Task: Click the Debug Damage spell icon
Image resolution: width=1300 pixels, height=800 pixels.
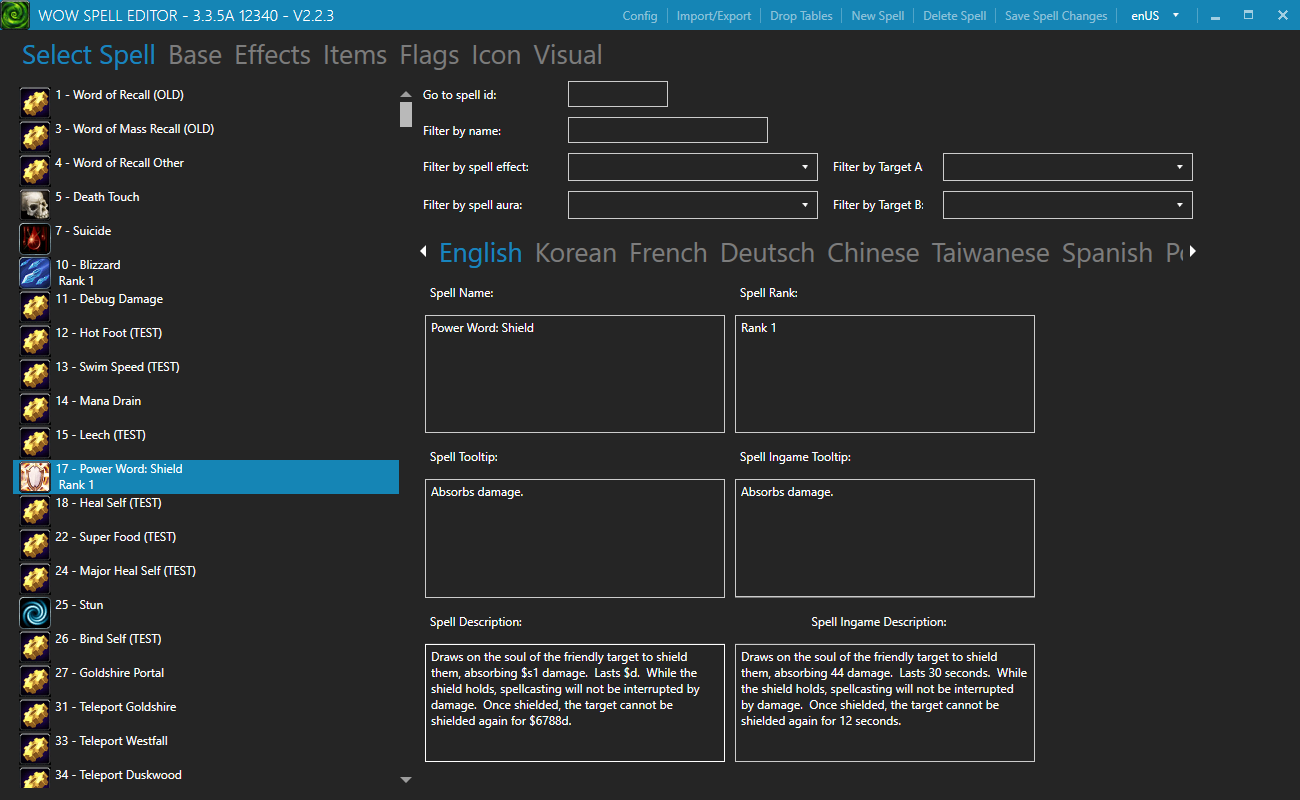Action: pyautogui.click(x=35, y=307)
